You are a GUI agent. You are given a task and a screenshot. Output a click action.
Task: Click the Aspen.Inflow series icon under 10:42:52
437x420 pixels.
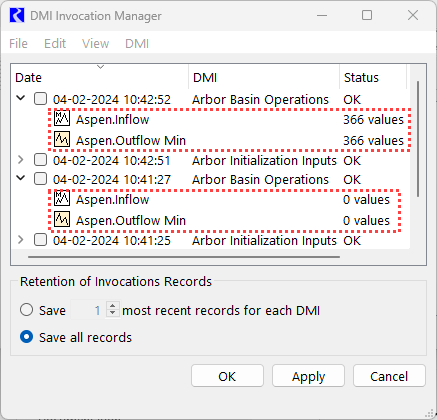(x=62, y=118)
